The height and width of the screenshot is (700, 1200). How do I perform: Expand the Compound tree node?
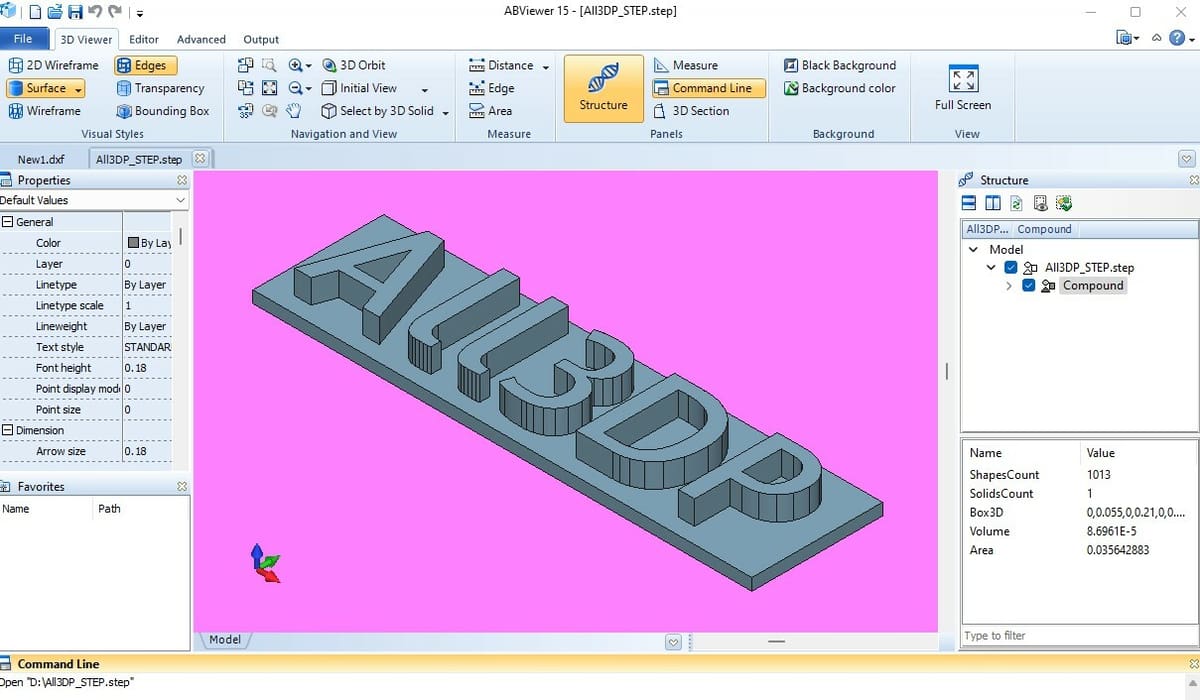click(1009, 286)
